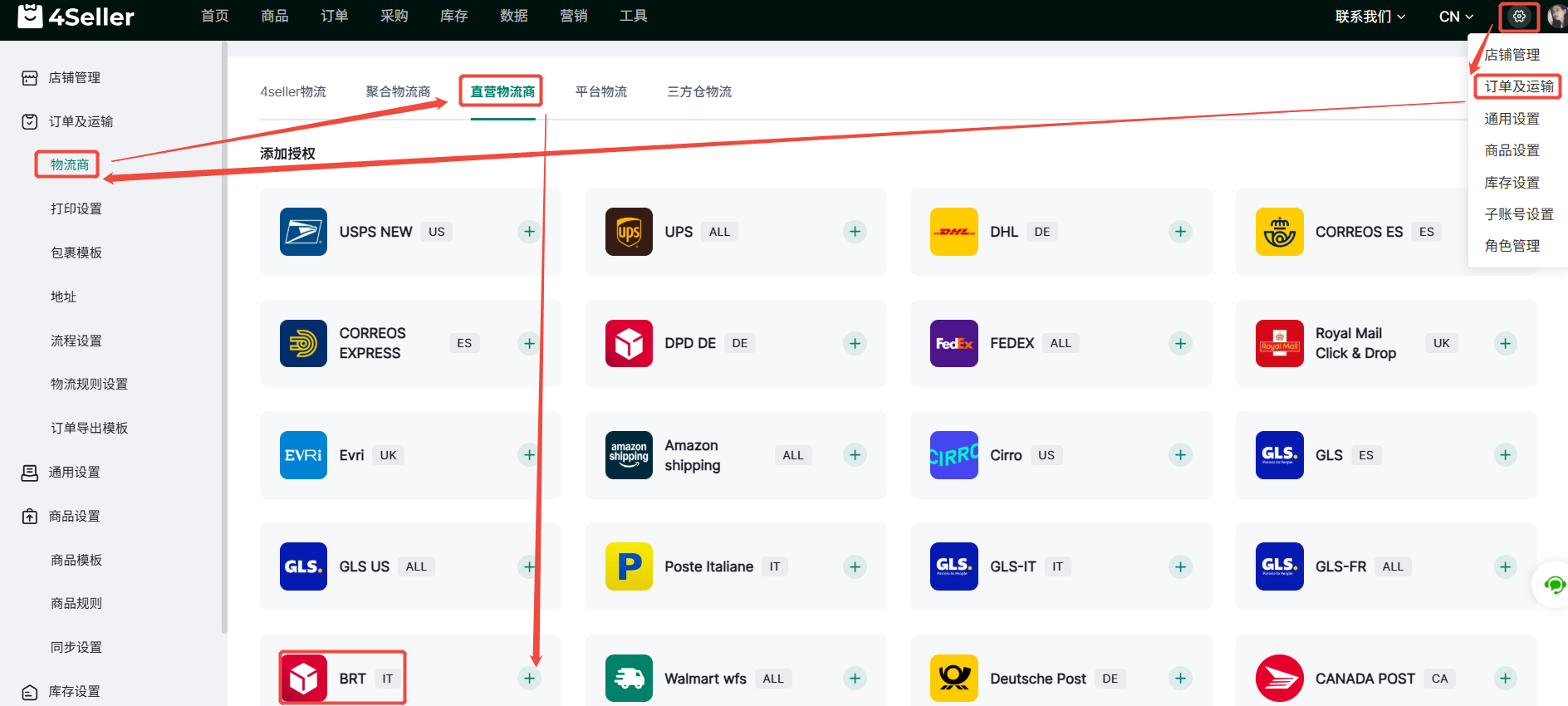Image resolution: width=1568 pixels, height=706 pixels.
Task: Switch to the 聚合物流商 tab
Action: 398,91
